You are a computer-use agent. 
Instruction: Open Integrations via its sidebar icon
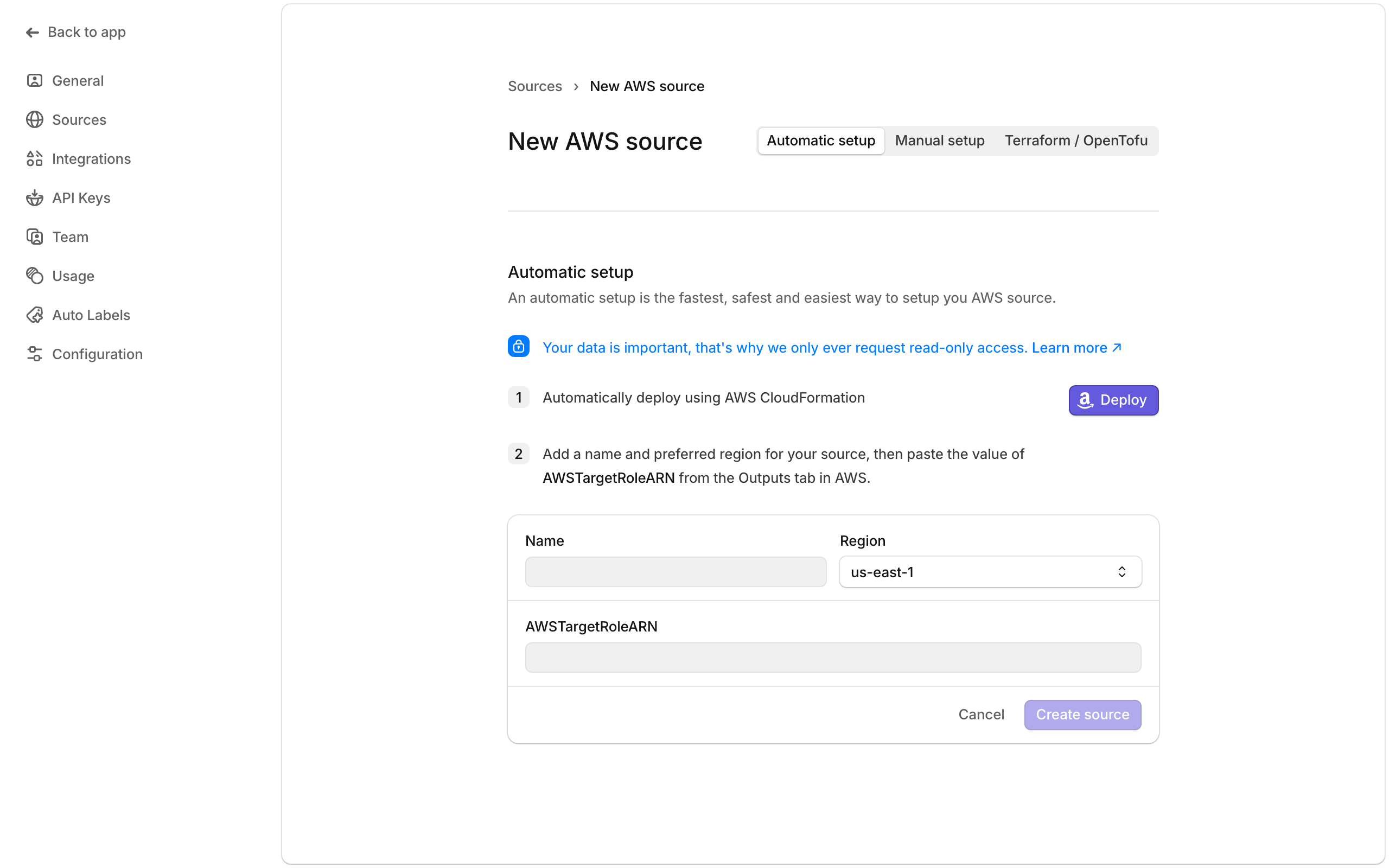[34, 158]
